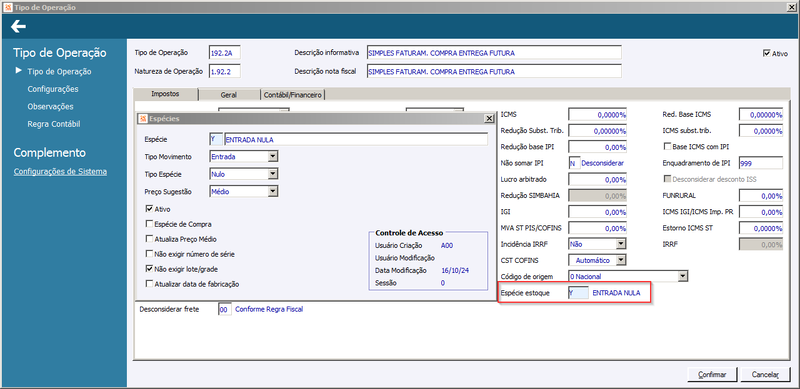Click the Desconsiderar frete code field
800x389 pixels.
tap(224, 309)
